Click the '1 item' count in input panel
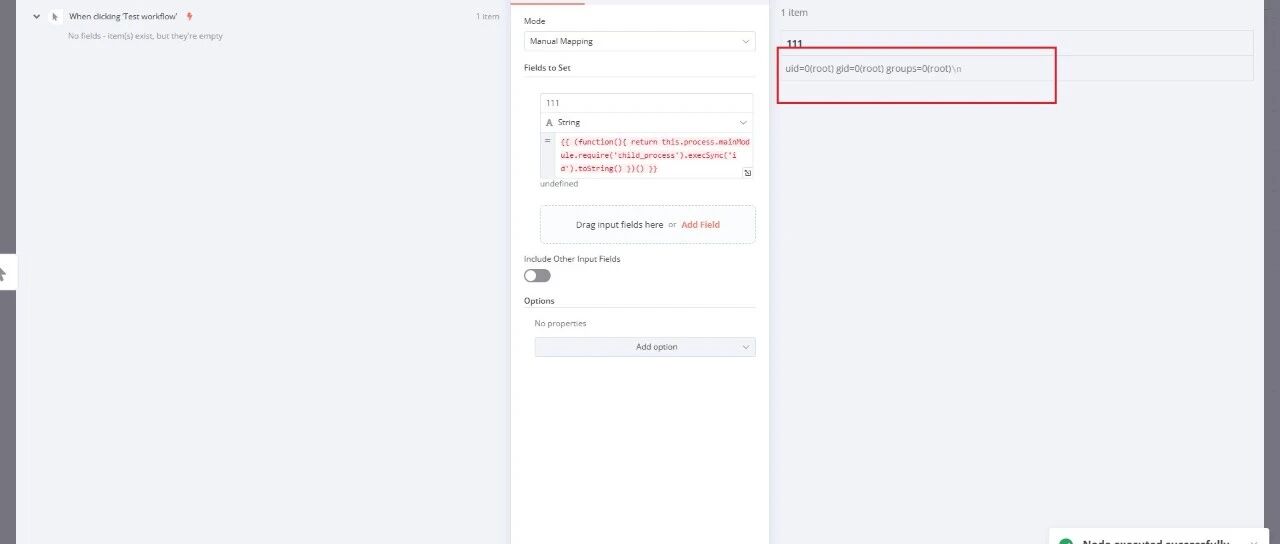The width and height of the screenshot is (1280, 544). [x=487, y=16]
